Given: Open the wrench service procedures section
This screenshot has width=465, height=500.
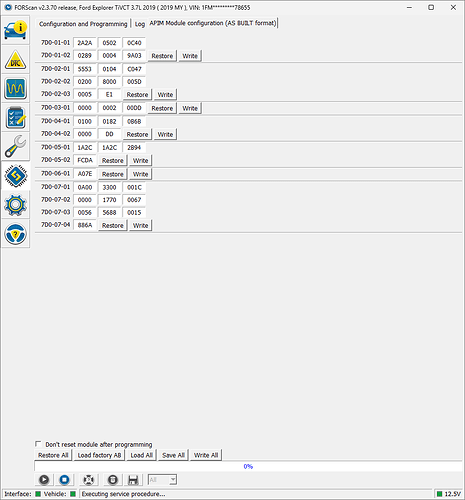Looking at the screenshot, I should pos(15,146).
